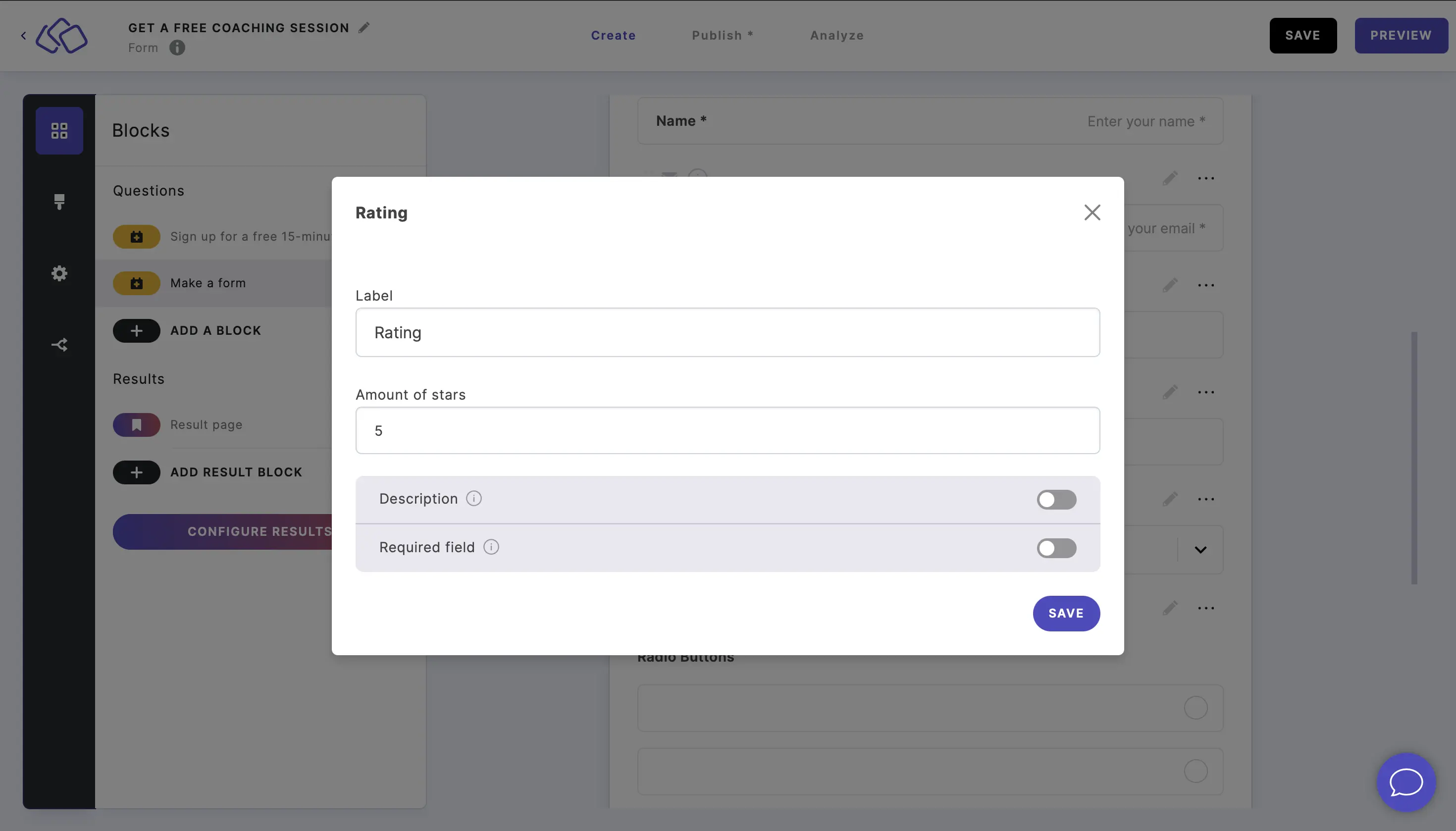The image size is (1456, 831).
Task: Click the pencil edit icon below Name field
Action: [x=1169, y=178]
